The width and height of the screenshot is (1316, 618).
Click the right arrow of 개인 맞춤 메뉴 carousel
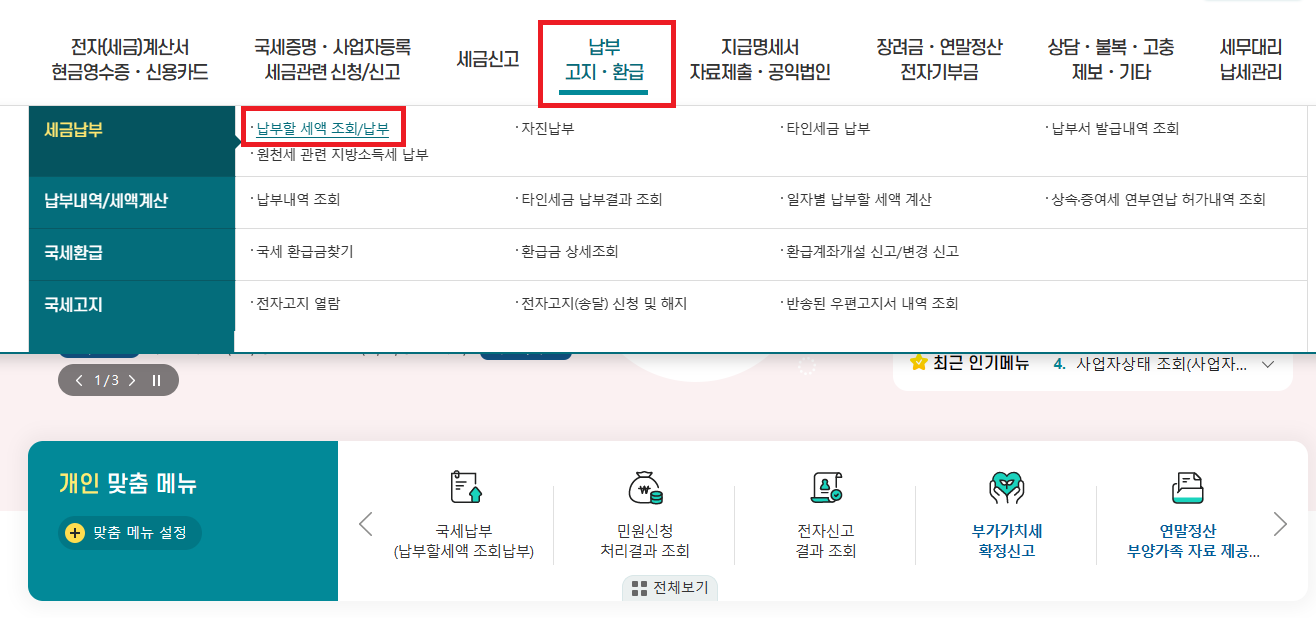coord(1280,522)
